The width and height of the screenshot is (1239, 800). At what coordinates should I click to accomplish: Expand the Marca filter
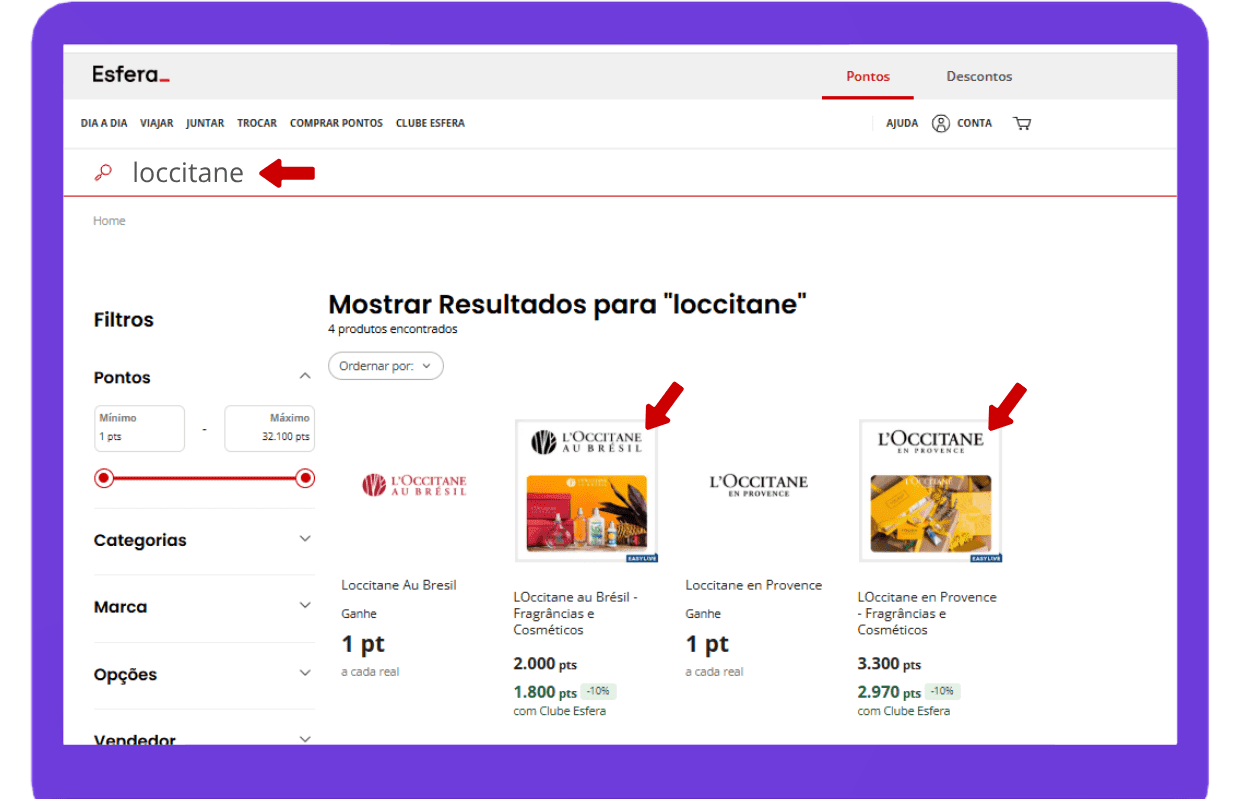pyautogui.click(x=305, y=606)
